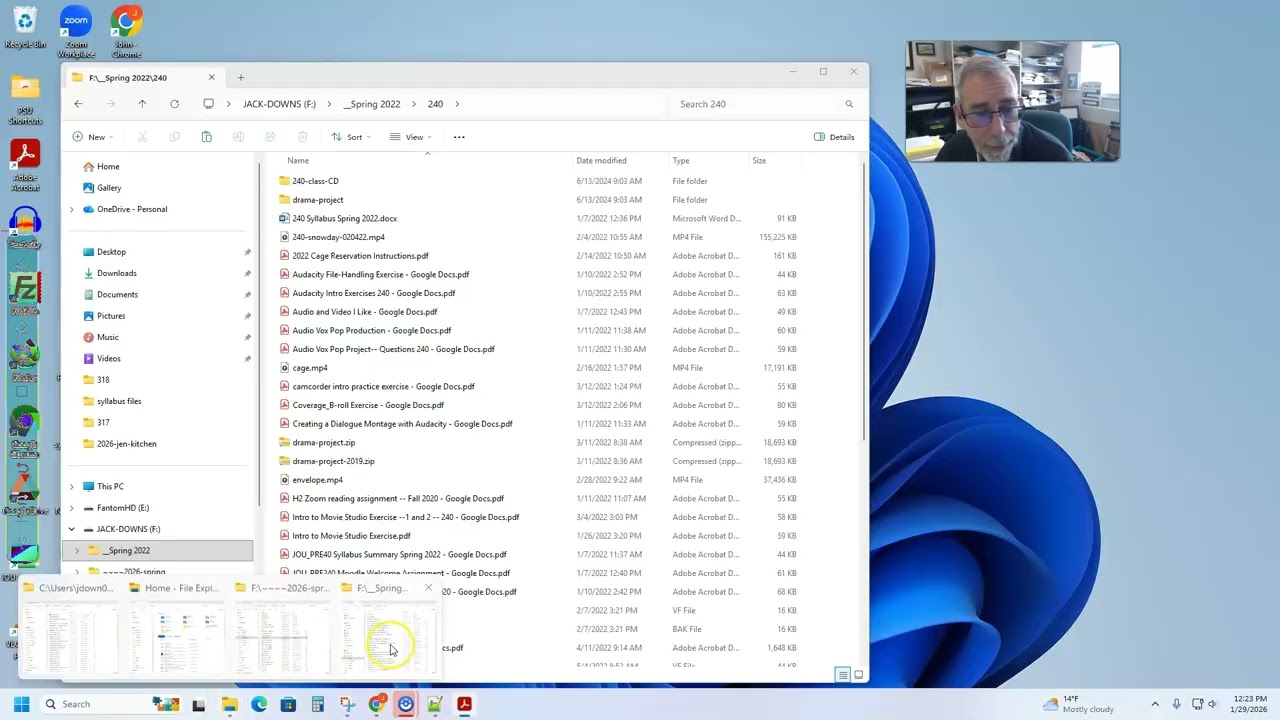Open Adobe Acrobat from taskbar
This screenshot has height=720, width=1280.
(x=464, y=704)
